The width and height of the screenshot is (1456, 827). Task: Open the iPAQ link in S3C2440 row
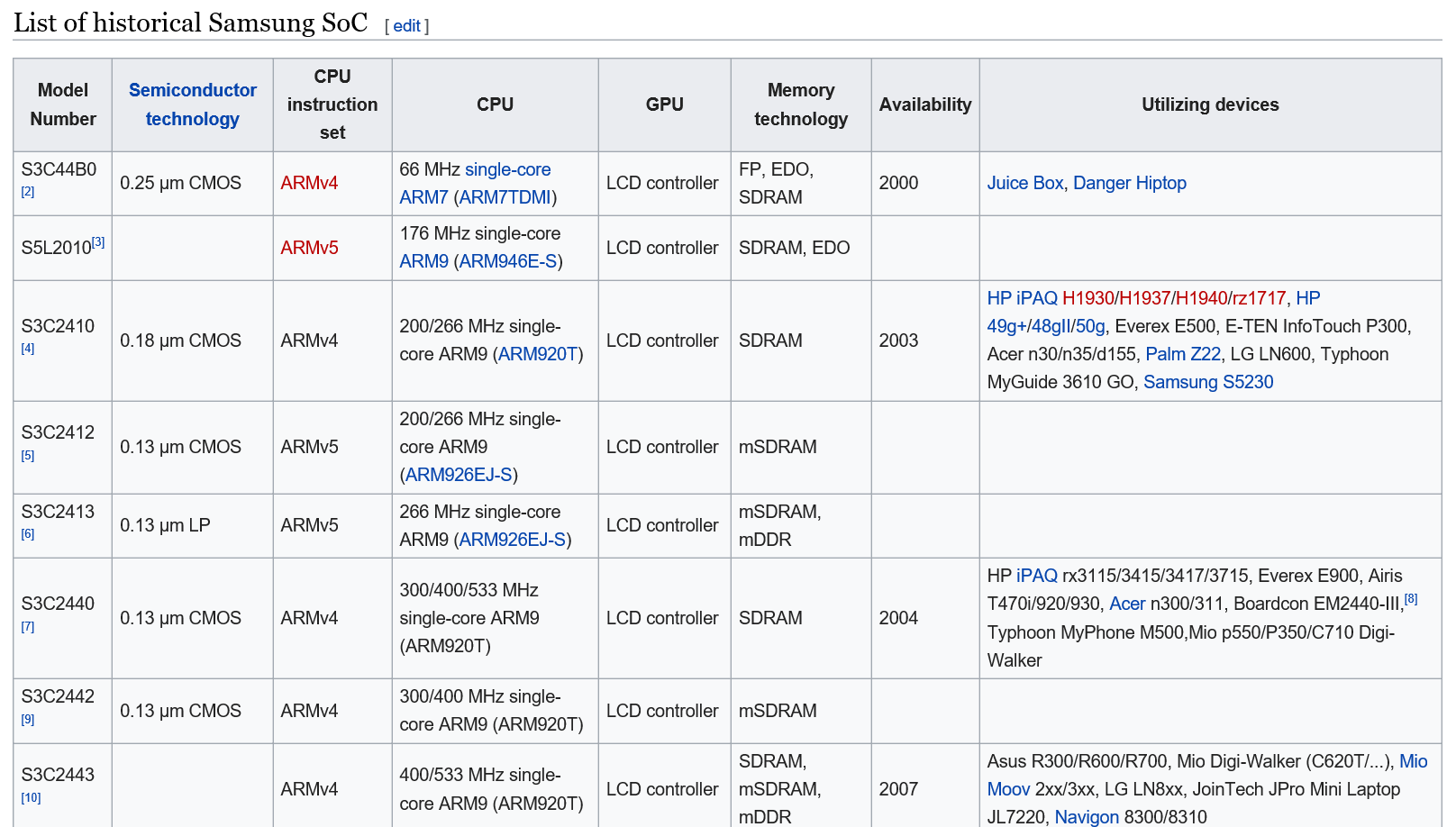[1037, 576]
